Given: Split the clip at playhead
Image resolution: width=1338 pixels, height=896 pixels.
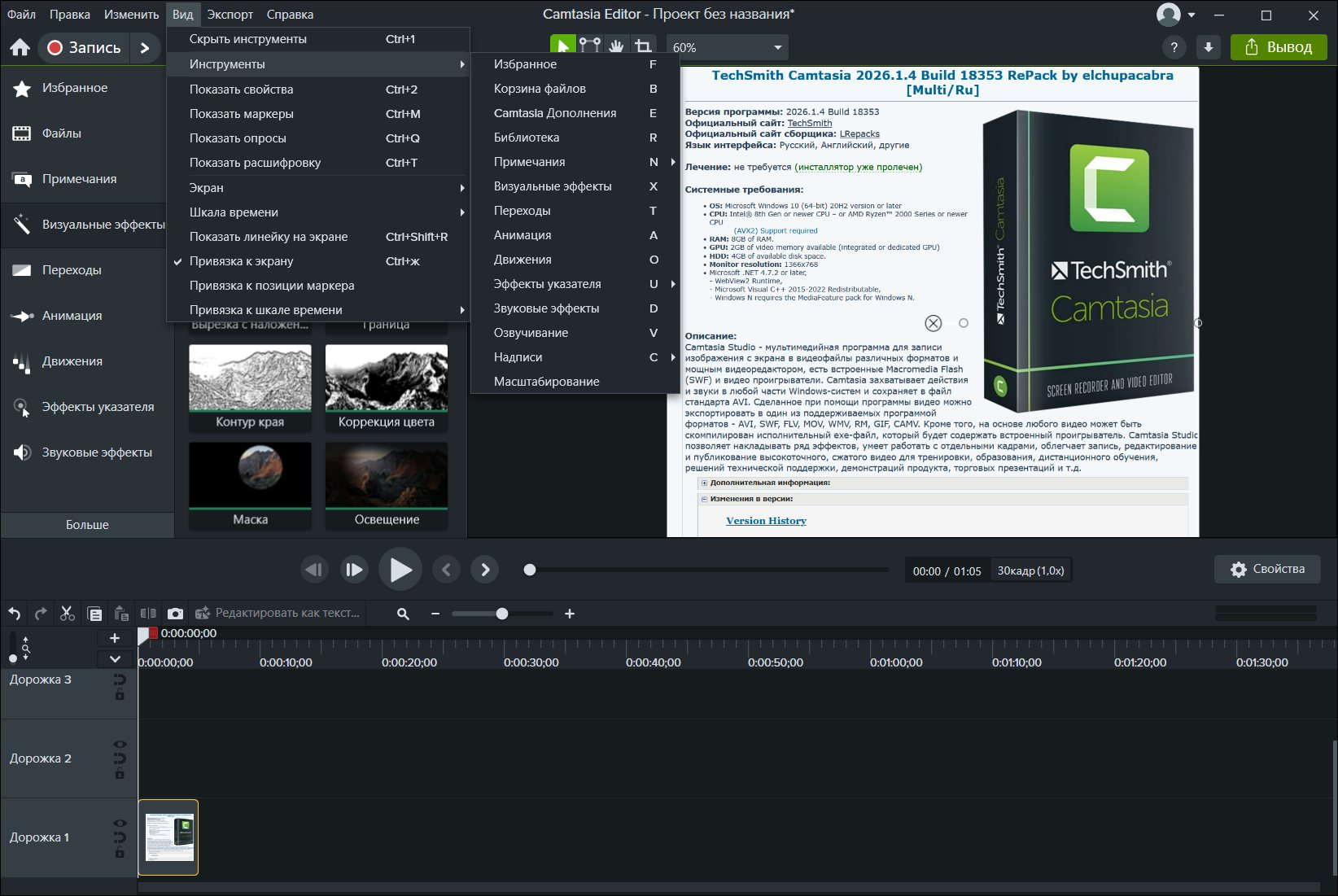Looking at the screenshot, I should 148,614.
